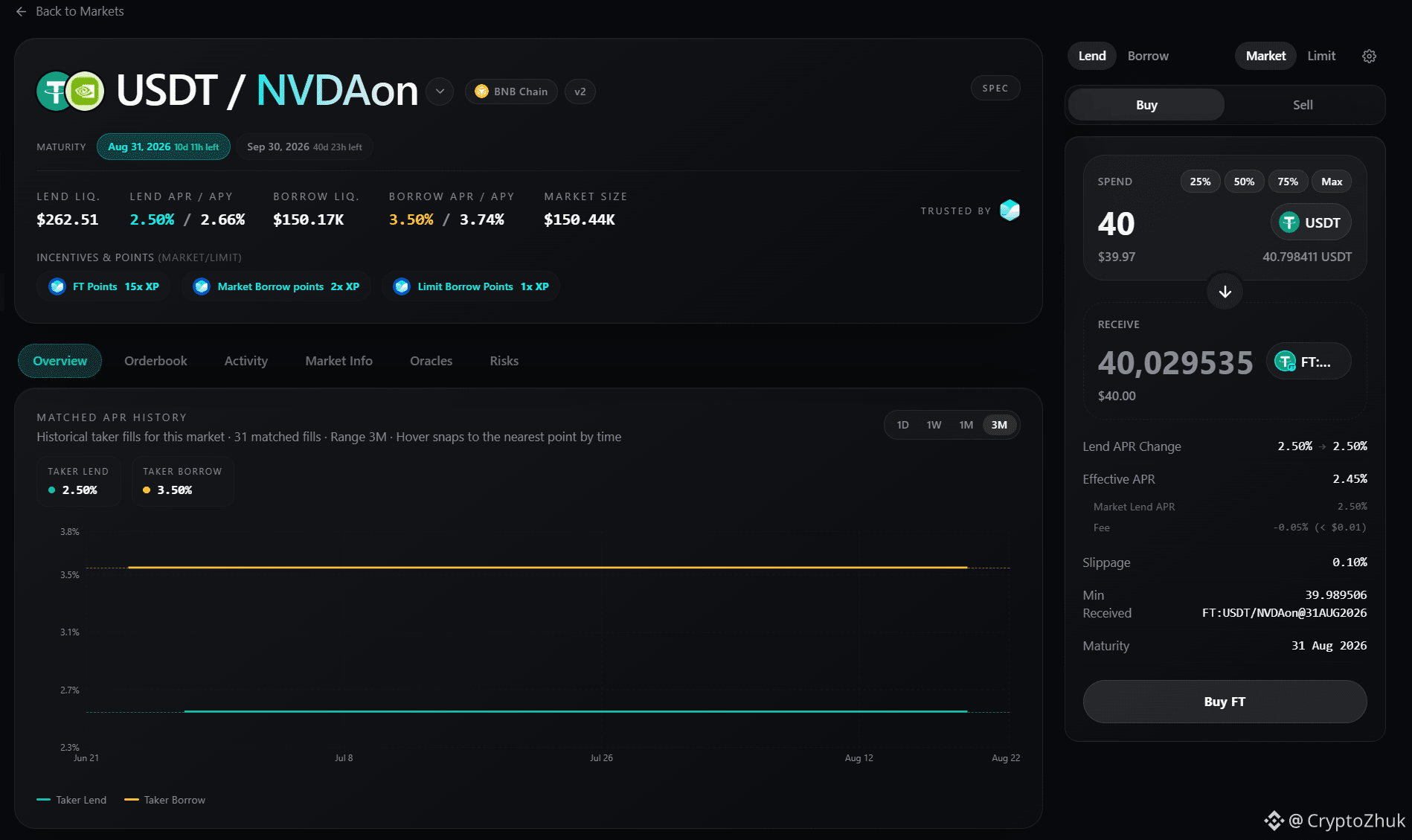This screenshot has height=840, width=1412.
Task: Click the yellow Taker Borrow chart line
Action: tap(548, 567)
